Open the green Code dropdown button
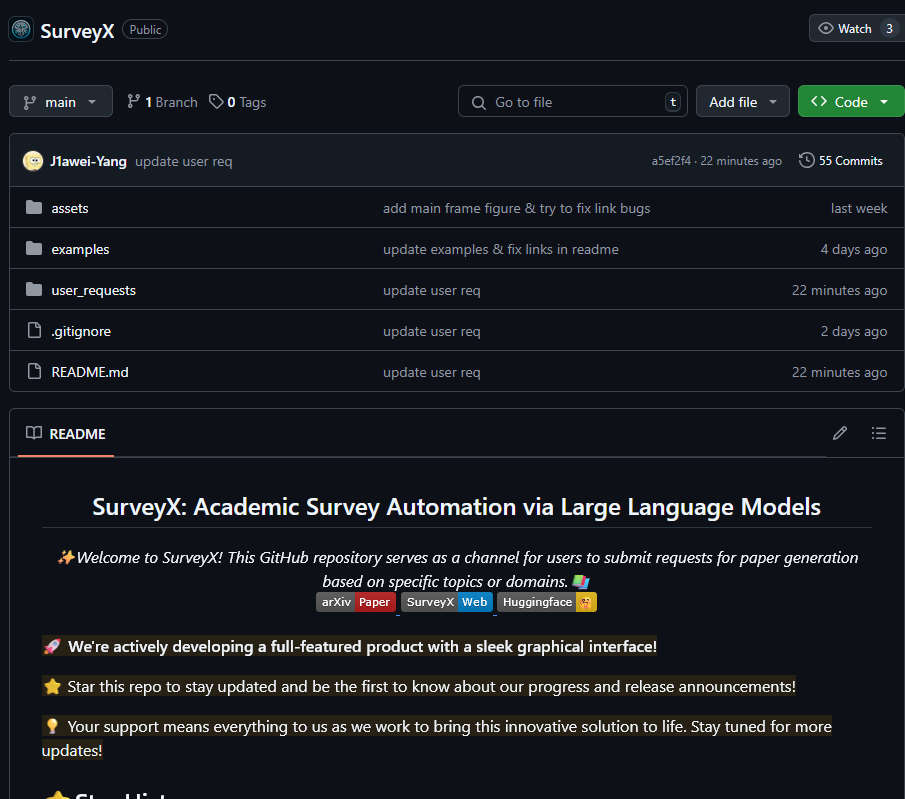The height and width of the screenshot is (799, 905). (x=851, y=102)
